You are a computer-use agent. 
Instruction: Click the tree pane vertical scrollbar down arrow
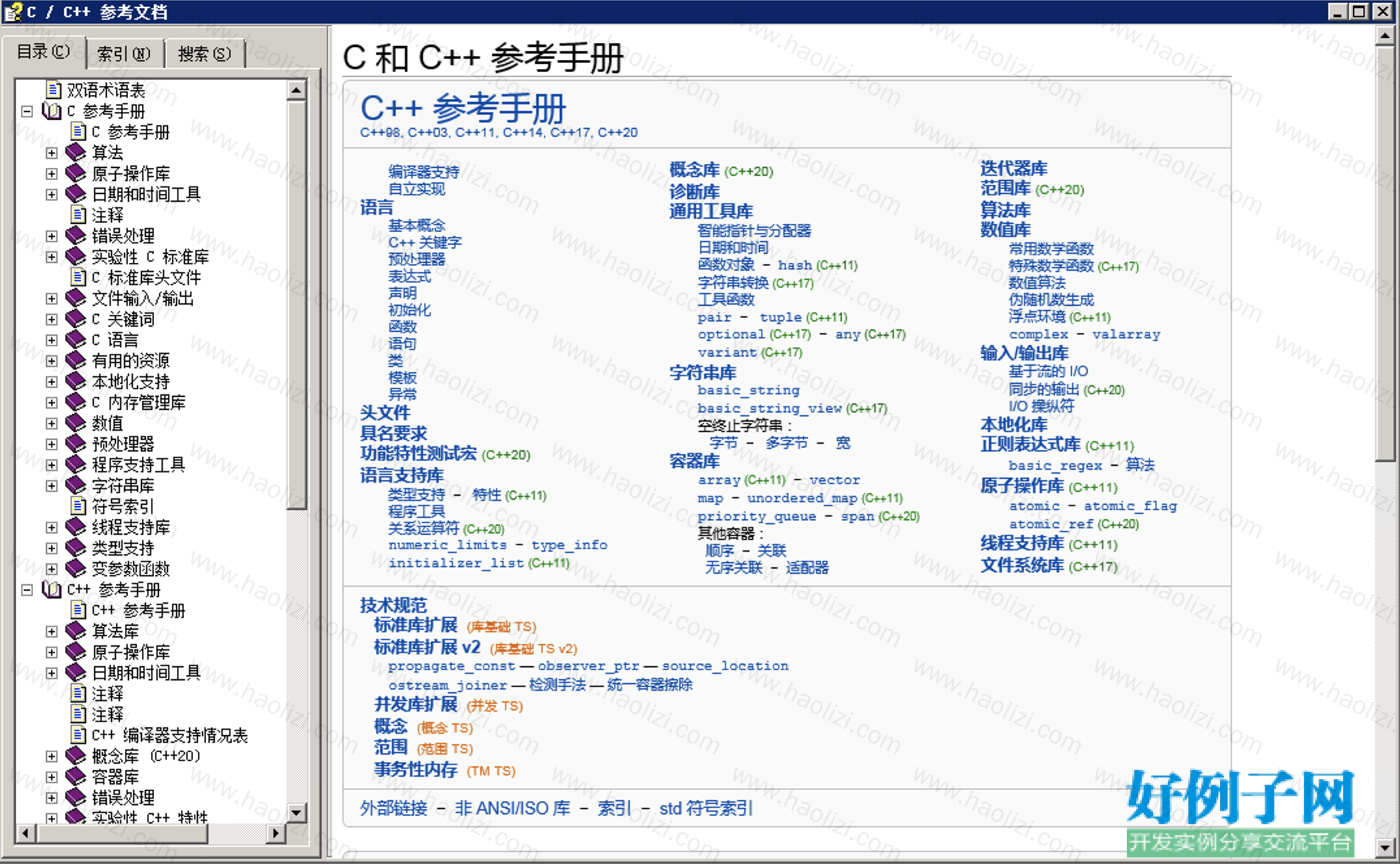[x=296, y=813]
